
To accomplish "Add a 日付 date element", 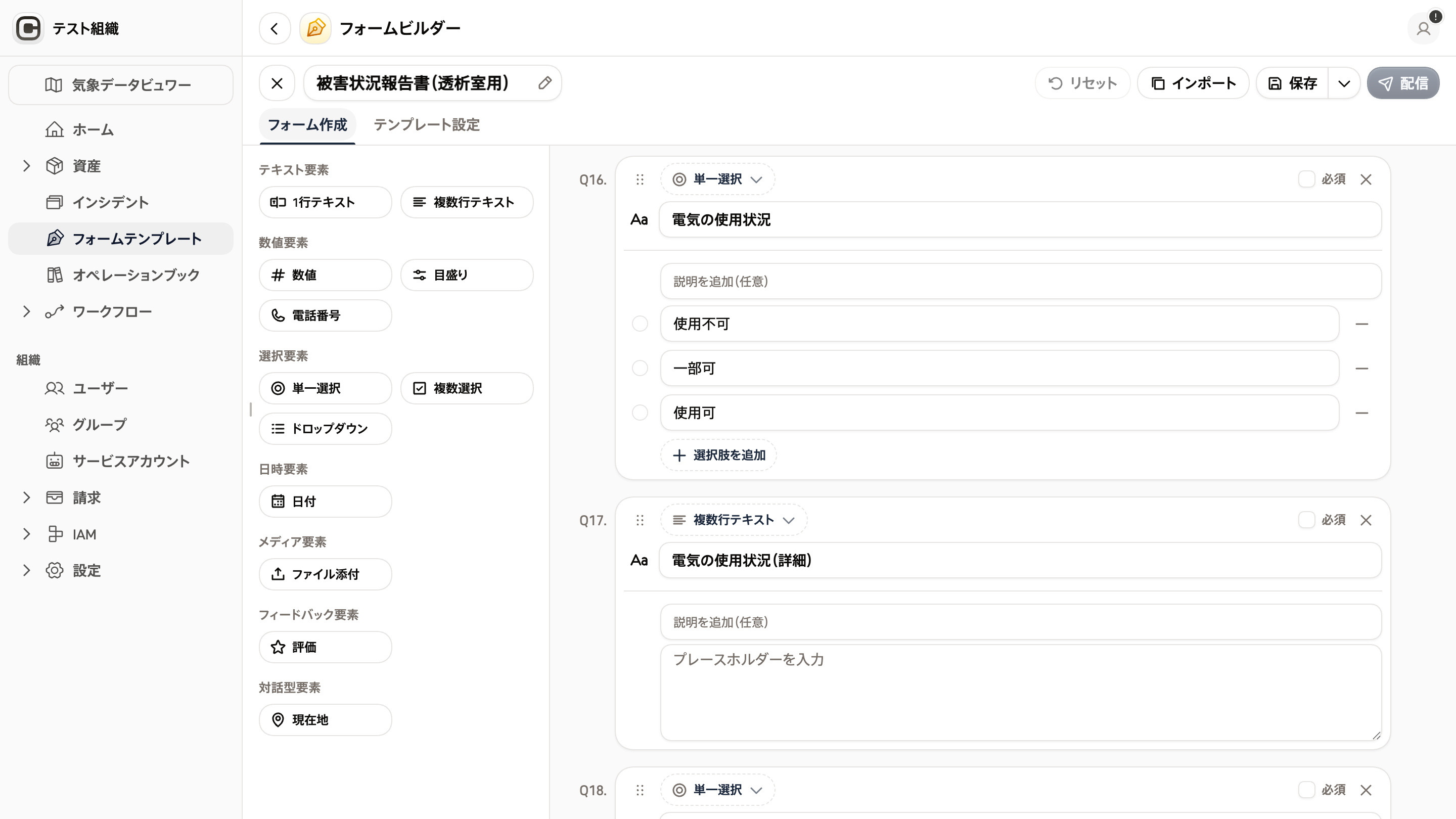I will (x=326, y=502).
